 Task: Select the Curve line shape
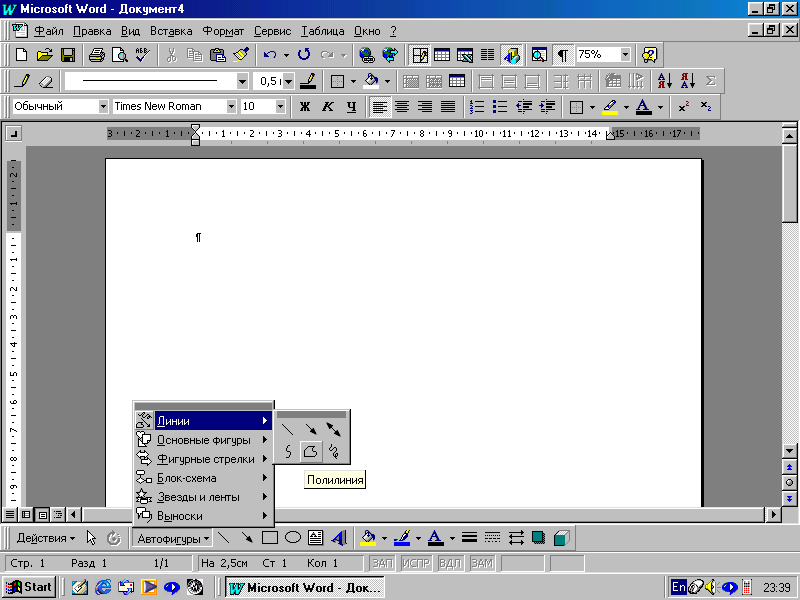(288, 452)
